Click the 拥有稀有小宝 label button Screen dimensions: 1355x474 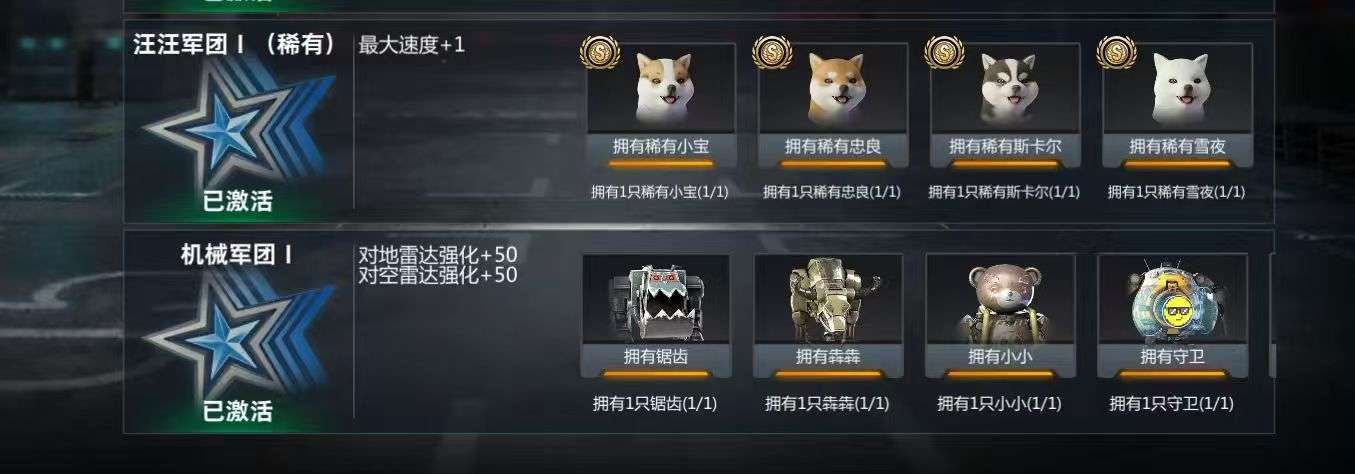tap(662, 147)
